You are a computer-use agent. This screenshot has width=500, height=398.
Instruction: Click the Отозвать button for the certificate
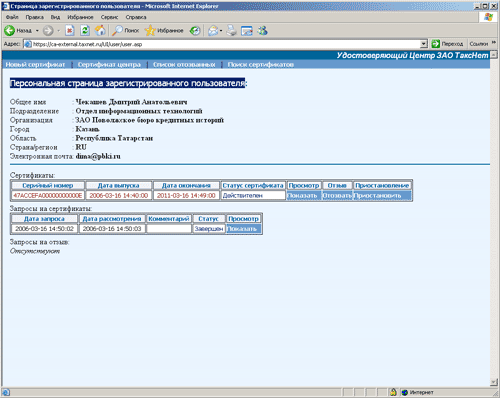coord(337,196)
